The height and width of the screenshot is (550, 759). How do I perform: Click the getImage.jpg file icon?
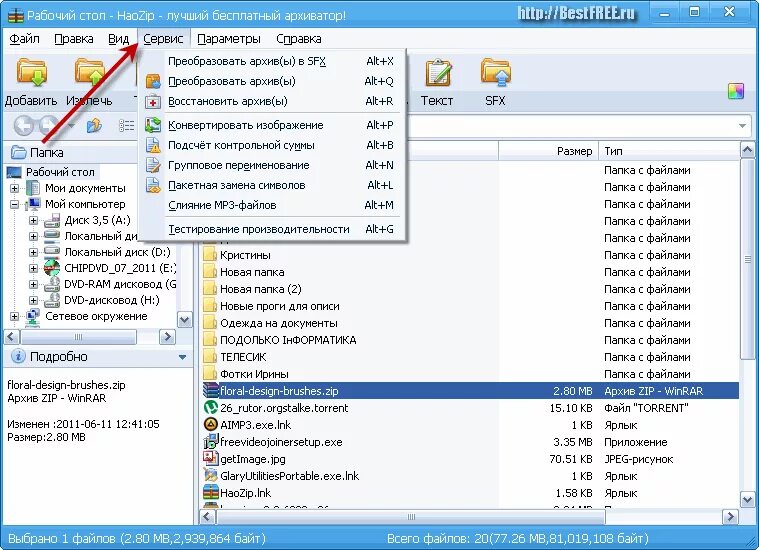tap(211, 458)
